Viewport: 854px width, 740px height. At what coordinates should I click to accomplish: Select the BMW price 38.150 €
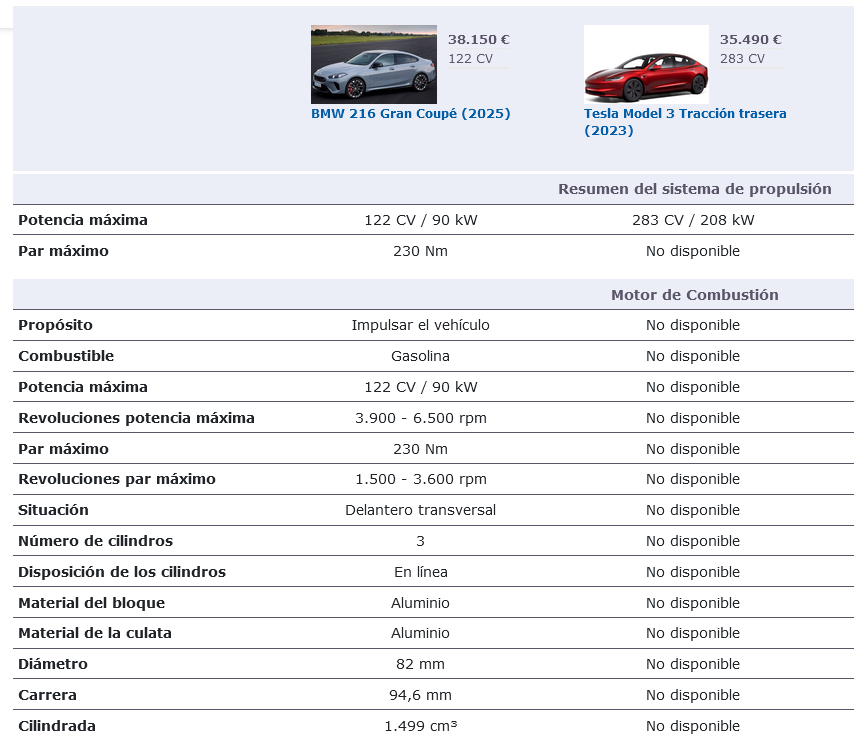tap(479, 39)
